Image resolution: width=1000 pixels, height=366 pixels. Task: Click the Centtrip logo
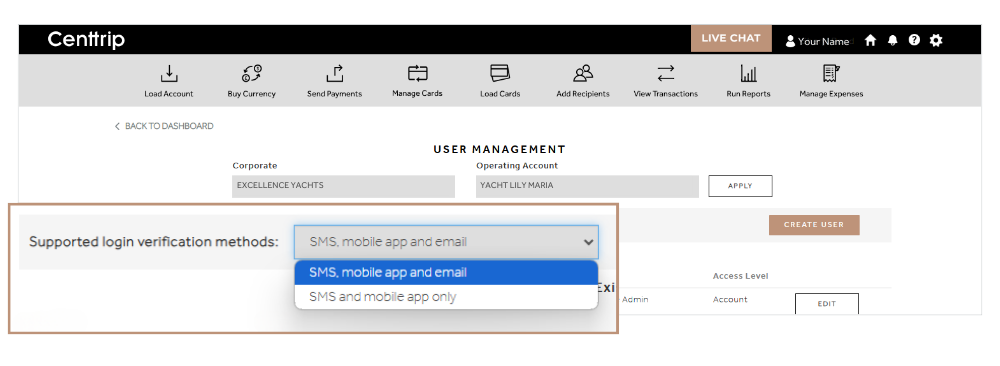click(x=86, y=40)
